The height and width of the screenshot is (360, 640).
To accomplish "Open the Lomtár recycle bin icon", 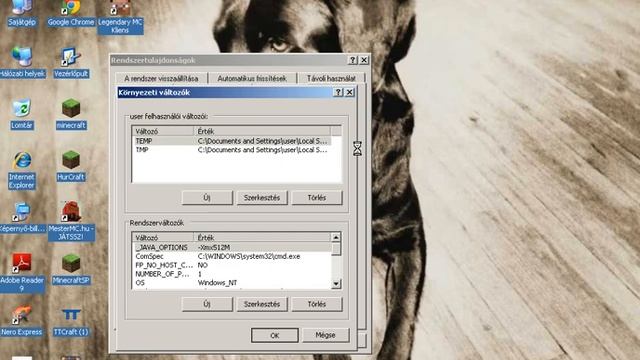I will pyautogui.click(x=22, y=114).
